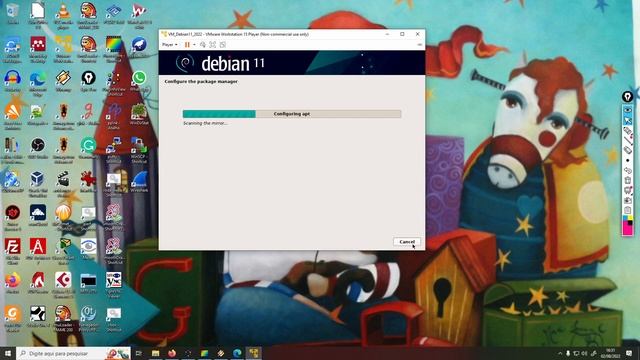Image resolution: width=640 pixels, height=360 pixels.
Task: Enter VMware full screen mode
Action: click(213, 45)
